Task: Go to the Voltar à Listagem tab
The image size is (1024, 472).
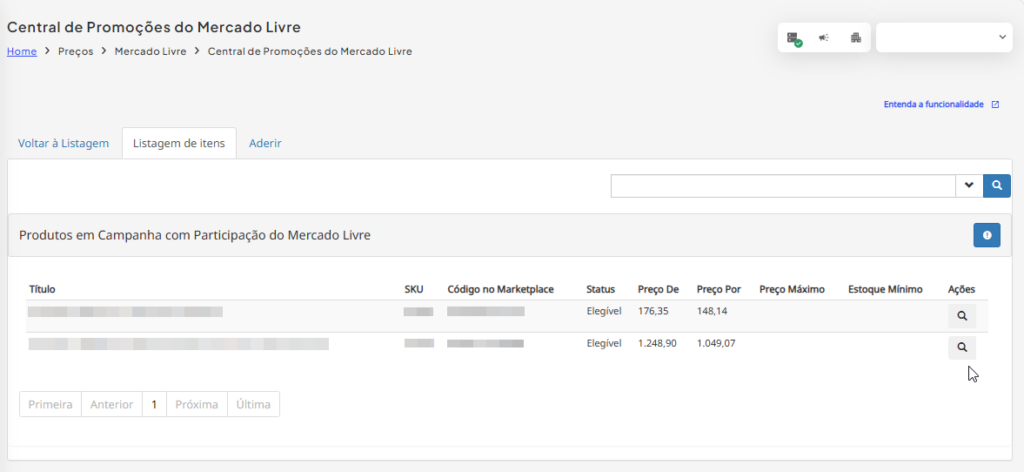Action: click(x=63, y=143)
